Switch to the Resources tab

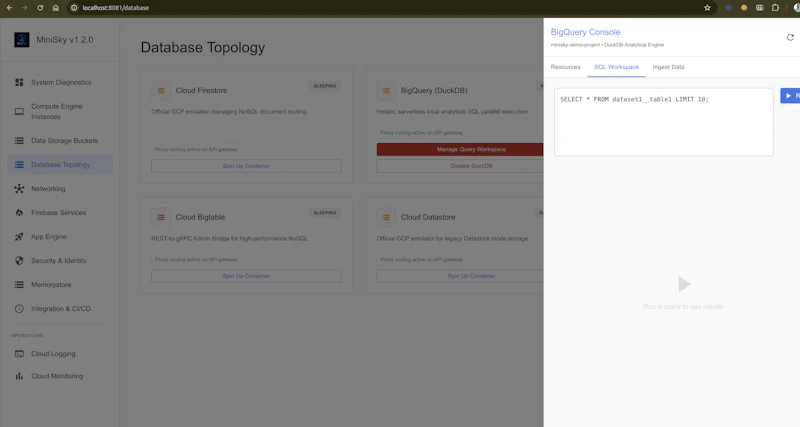565,67
